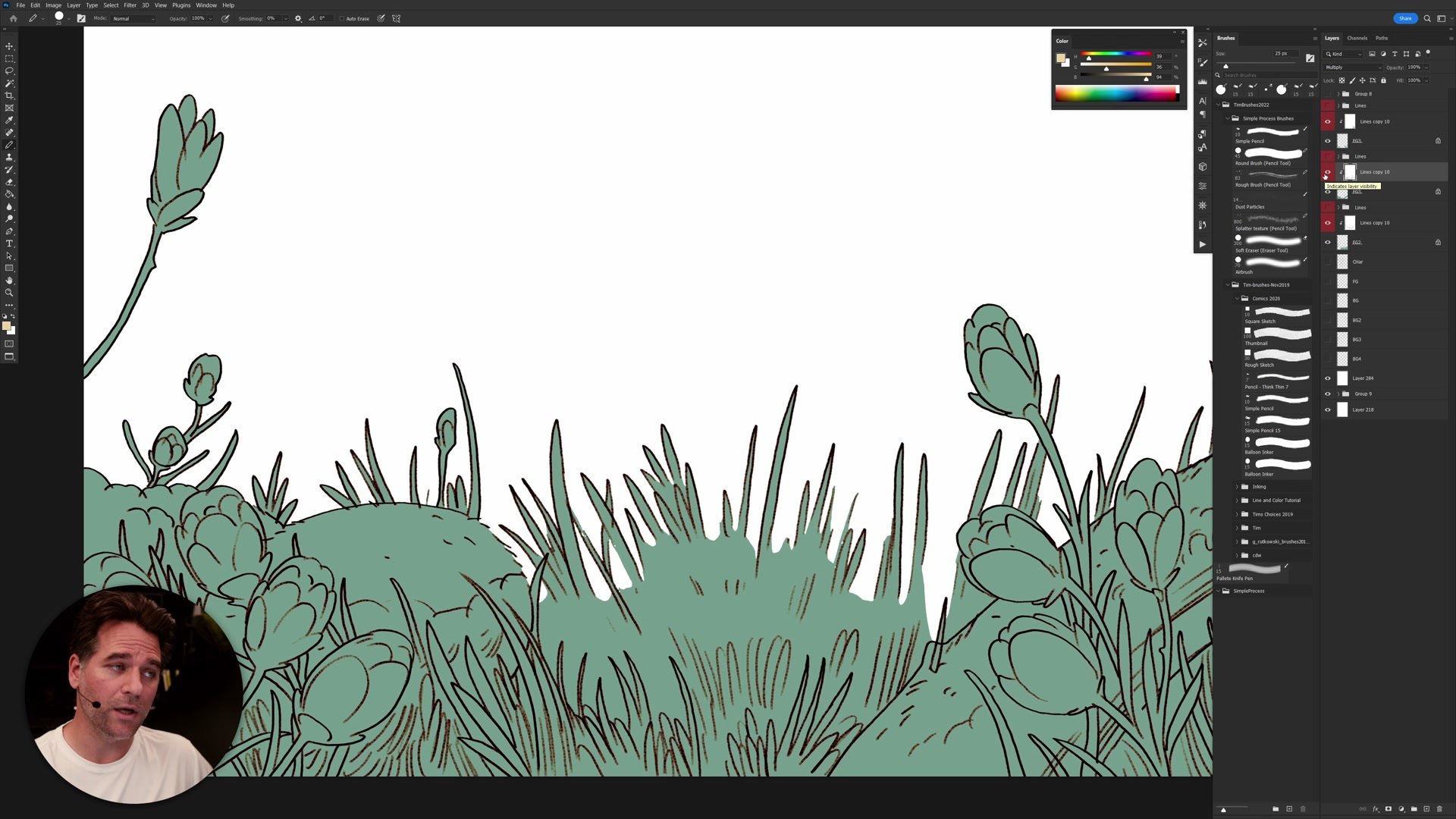Show the CHar layer

(x=1327, y=262)
